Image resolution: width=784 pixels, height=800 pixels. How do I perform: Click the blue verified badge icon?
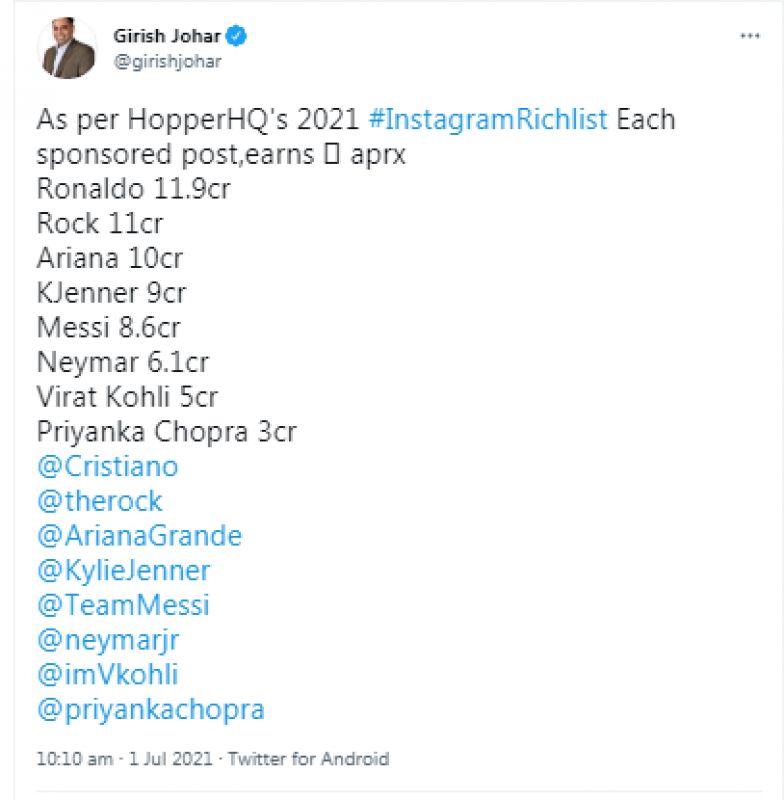pyautogui.click(x=237, y=37)
